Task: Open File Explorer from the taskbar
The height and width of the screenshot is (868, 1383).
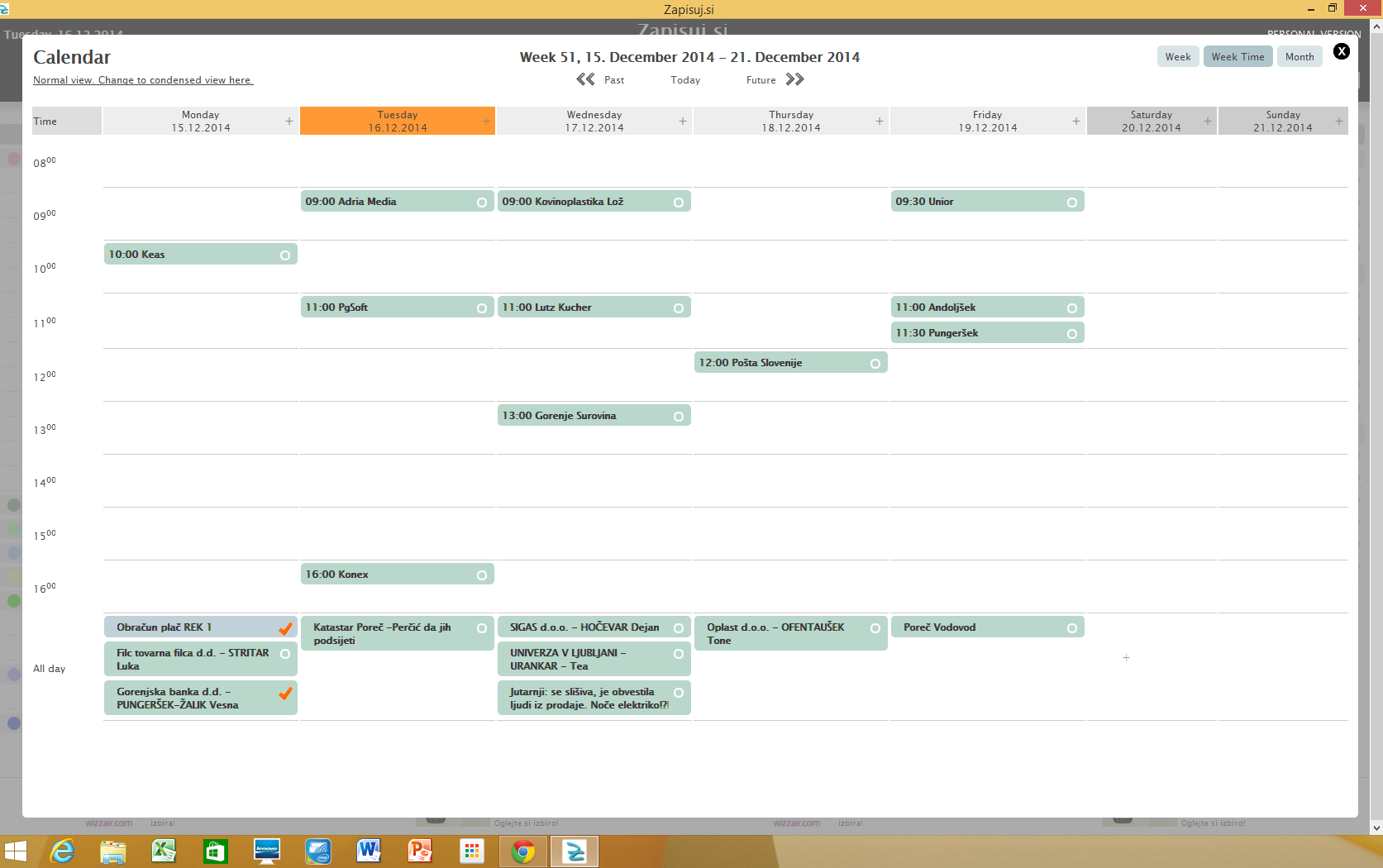Action: (112, 851)
